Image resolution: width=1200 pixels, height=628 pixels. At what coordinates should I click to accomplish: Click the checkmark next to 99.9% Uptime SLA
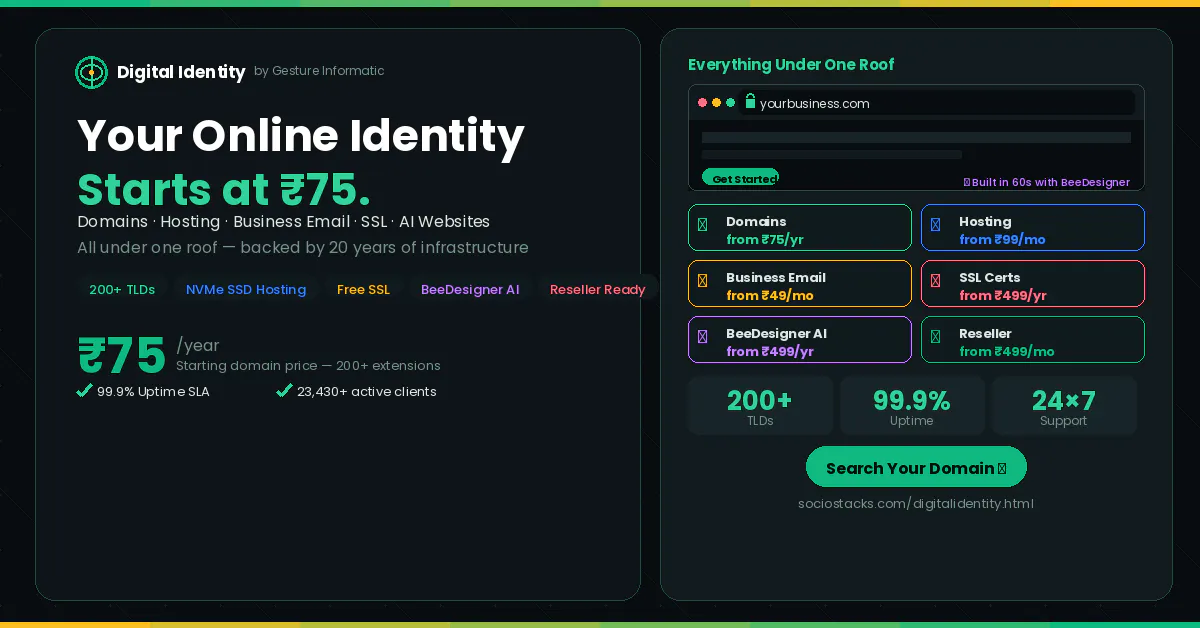[84, 390]
